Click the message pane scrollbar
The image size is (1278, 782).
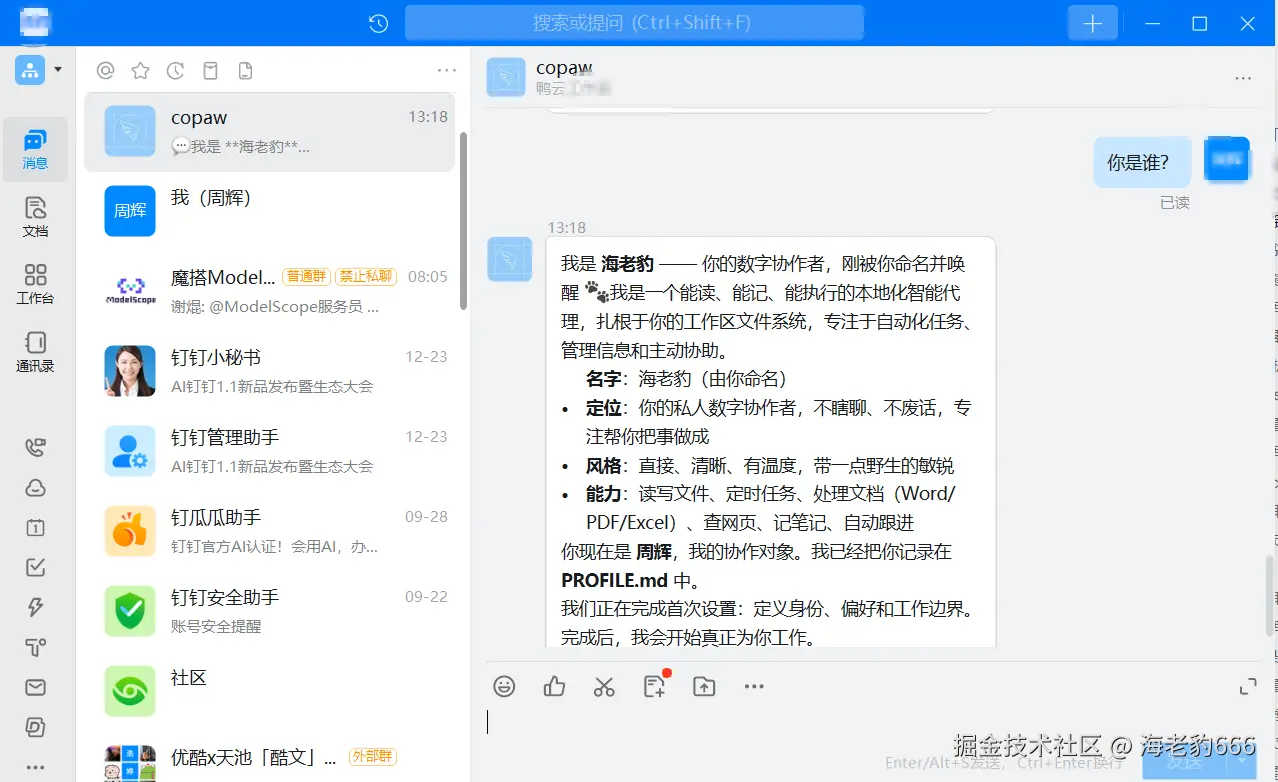coord(1271,595)
